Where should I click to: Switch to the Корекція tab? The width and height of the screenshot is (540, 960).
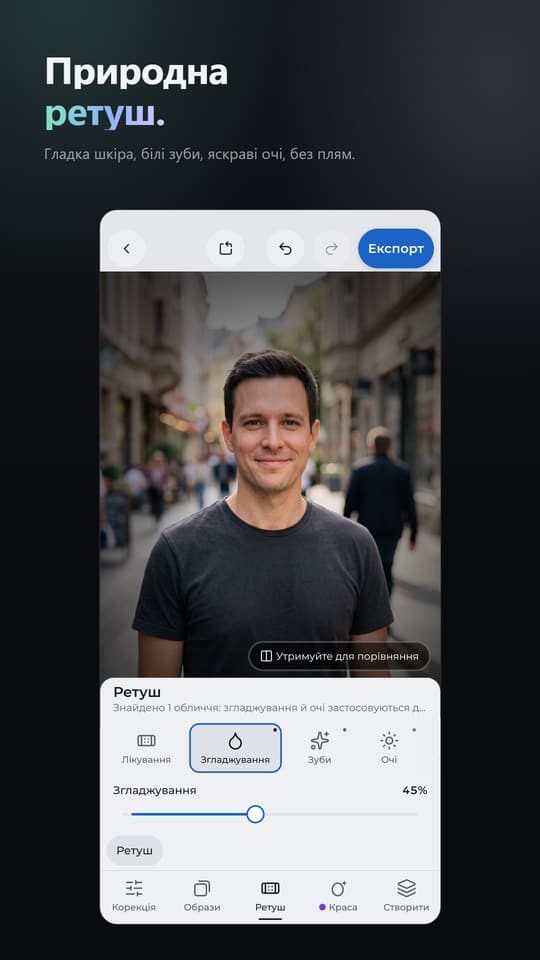click(x=133, y=896)
